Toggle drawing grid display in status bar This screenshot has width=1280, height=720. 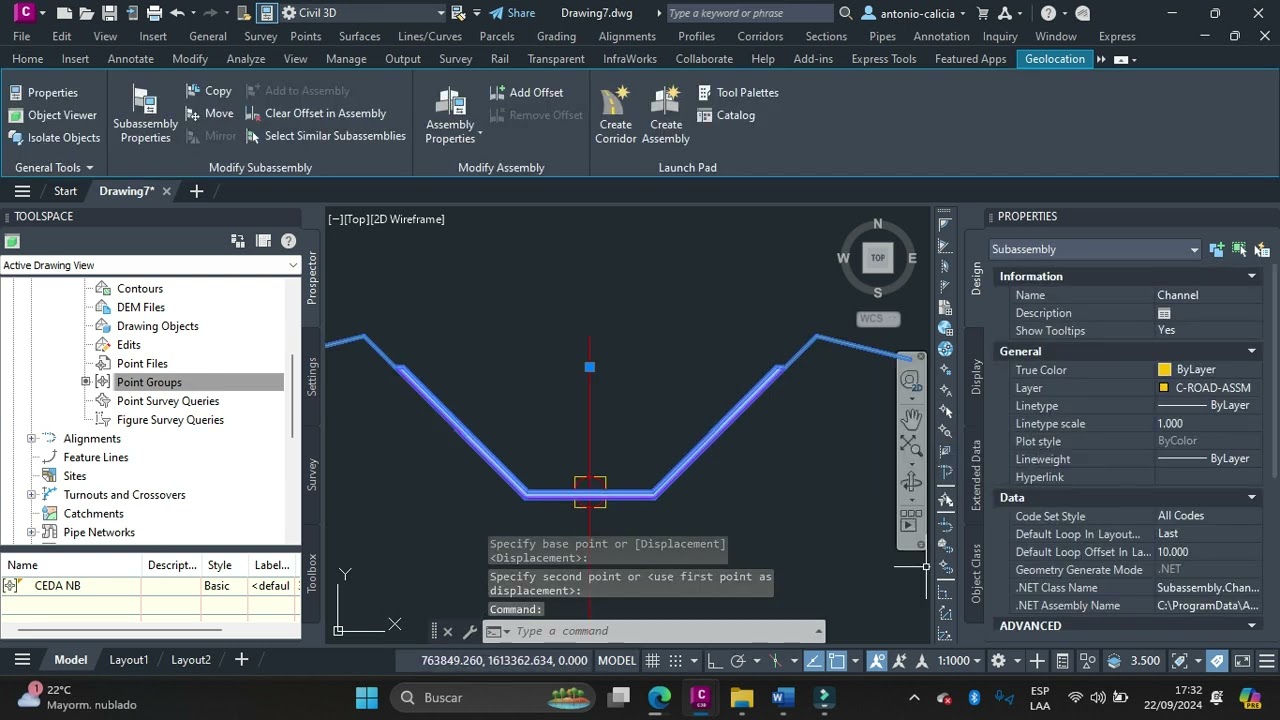[652, 661]
